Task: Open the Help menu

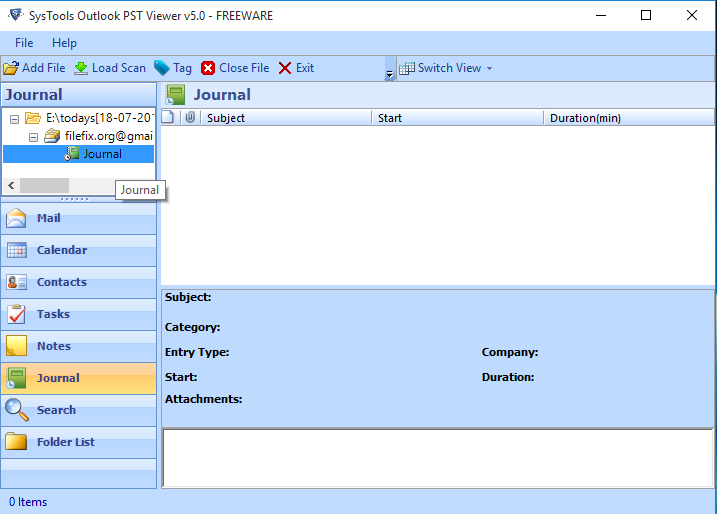Action: tap(64, 43)
